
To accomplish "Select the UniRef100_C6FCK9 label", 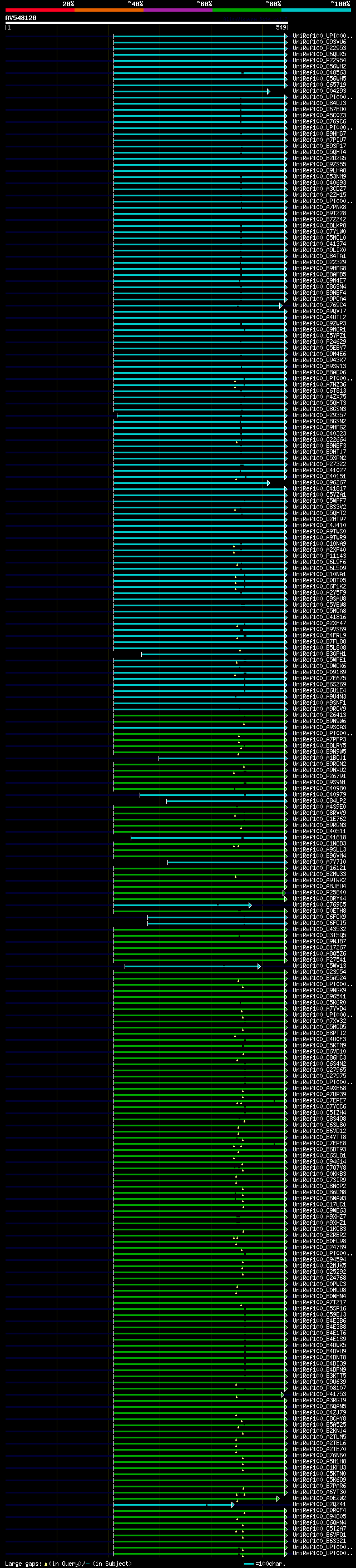I will [x=319, y=917].
